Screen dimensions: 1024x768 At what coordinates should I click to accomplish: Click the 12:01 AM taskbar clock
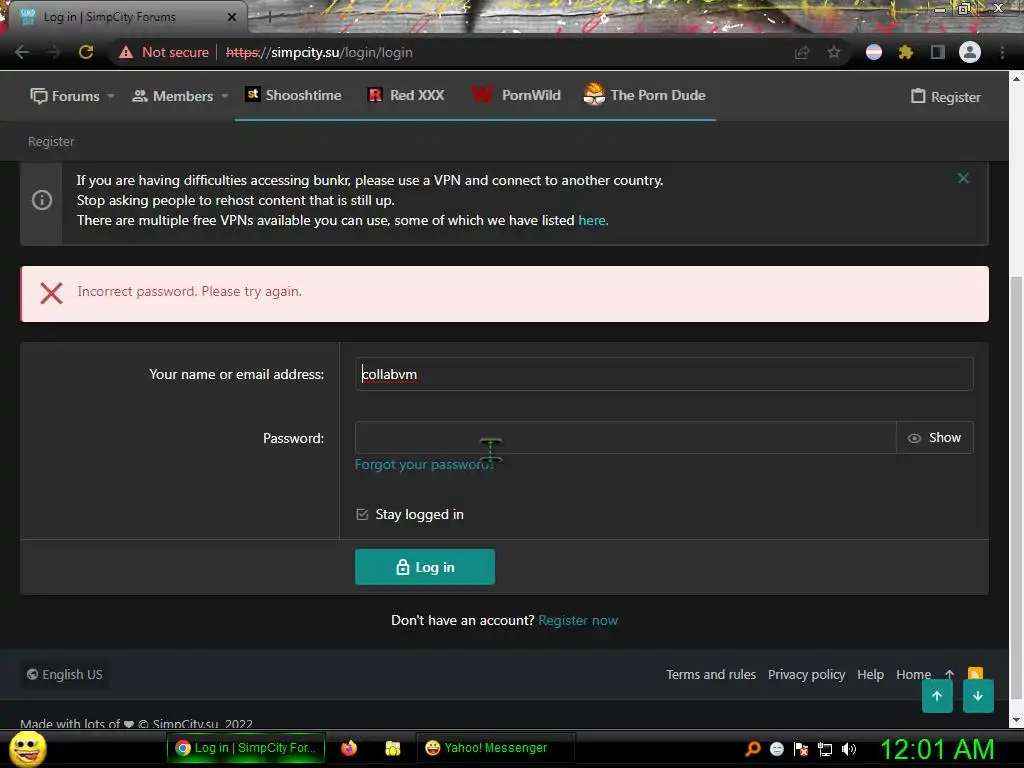point(938,749)
